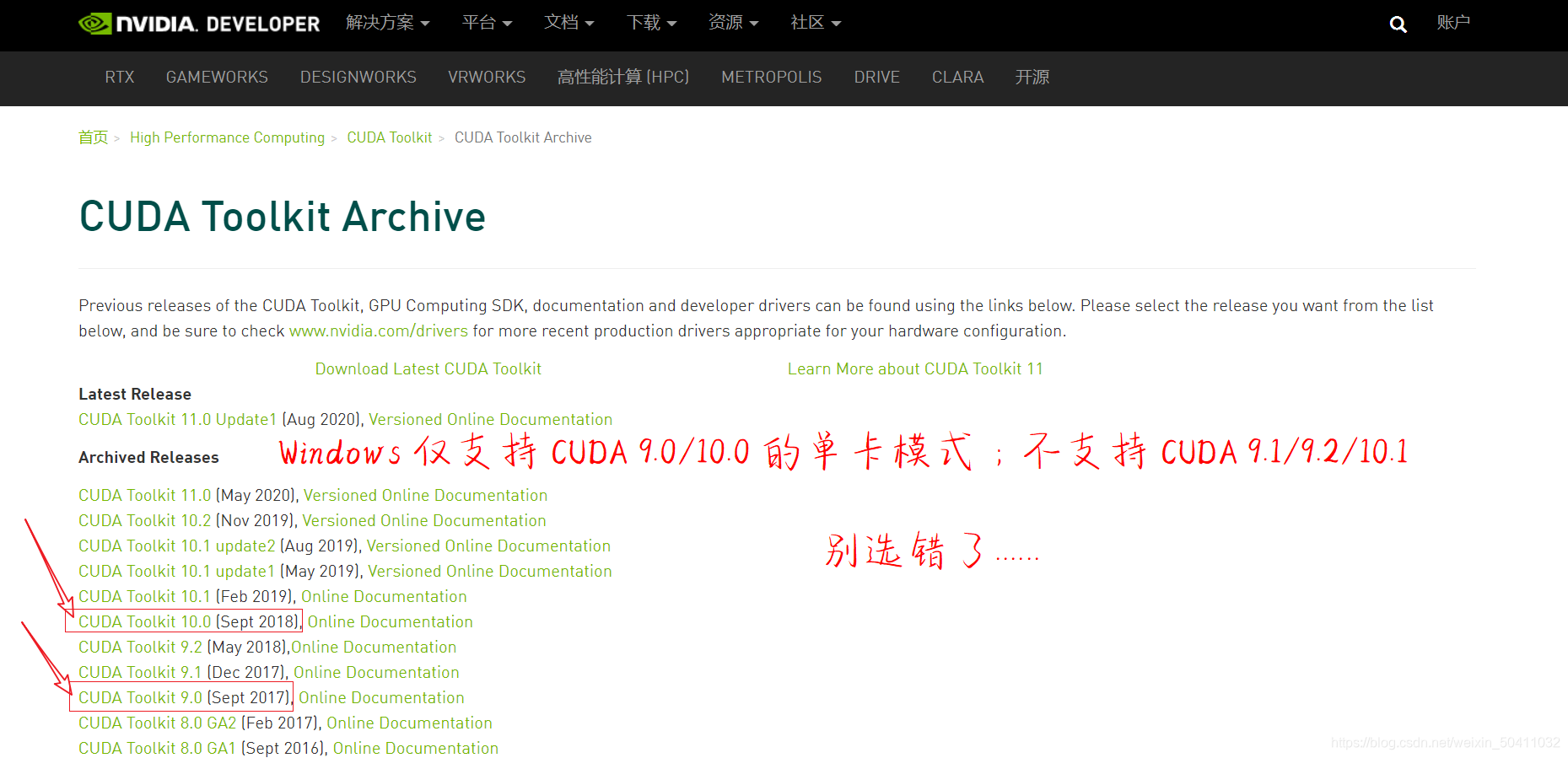Open the DRIVE tab

[877, 77]
